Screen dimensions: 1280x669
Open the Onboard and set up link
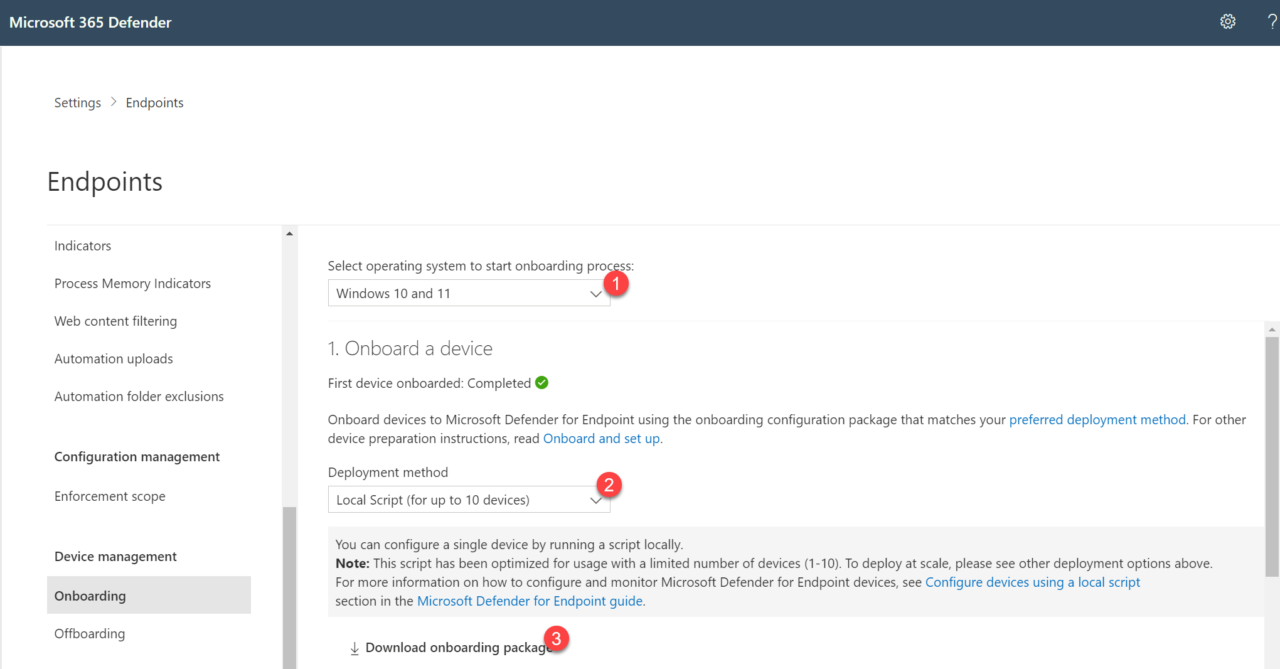click(601, 438)
